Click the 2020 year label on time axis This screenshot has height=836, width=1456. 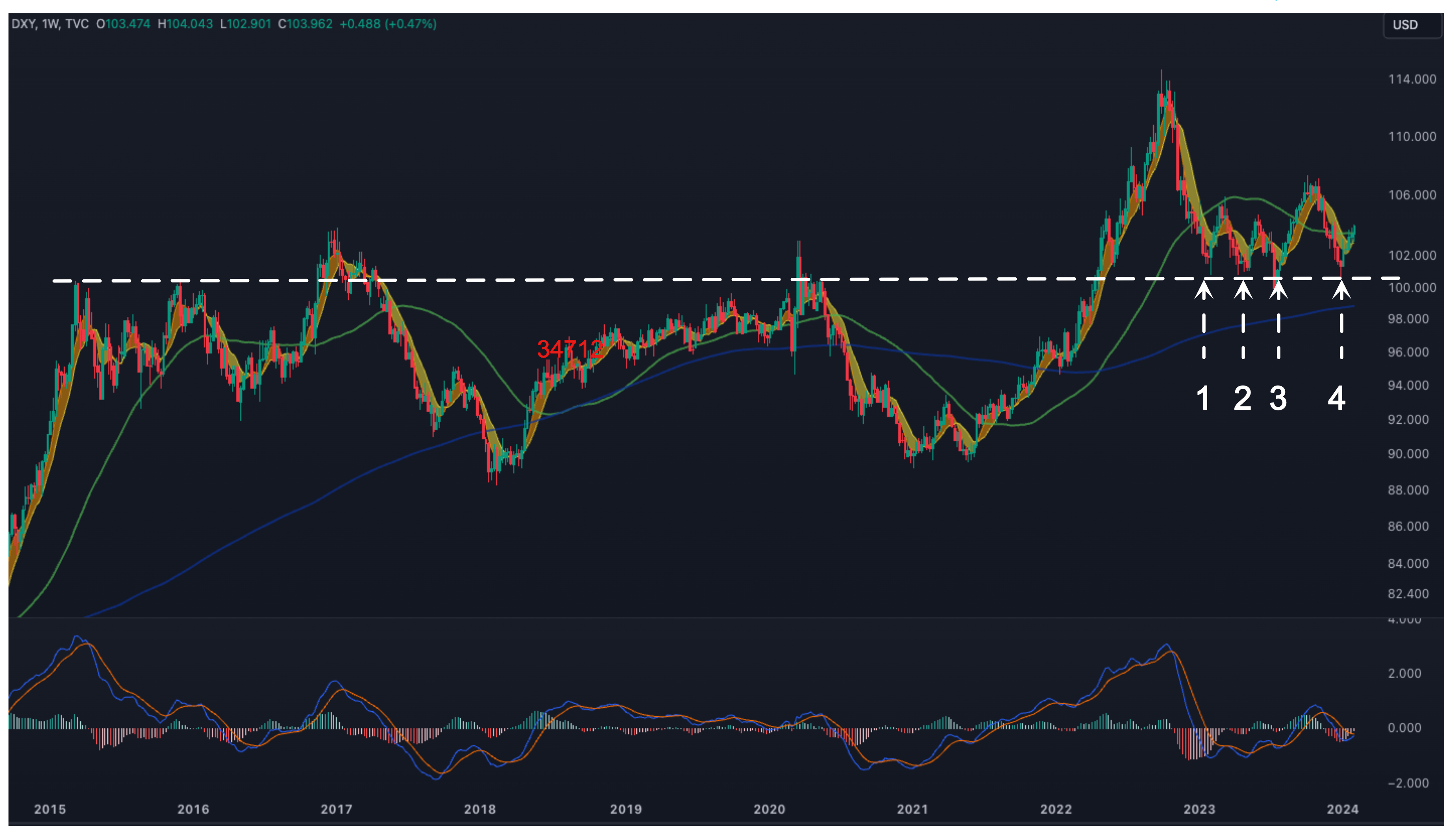(x=769, y=809)
